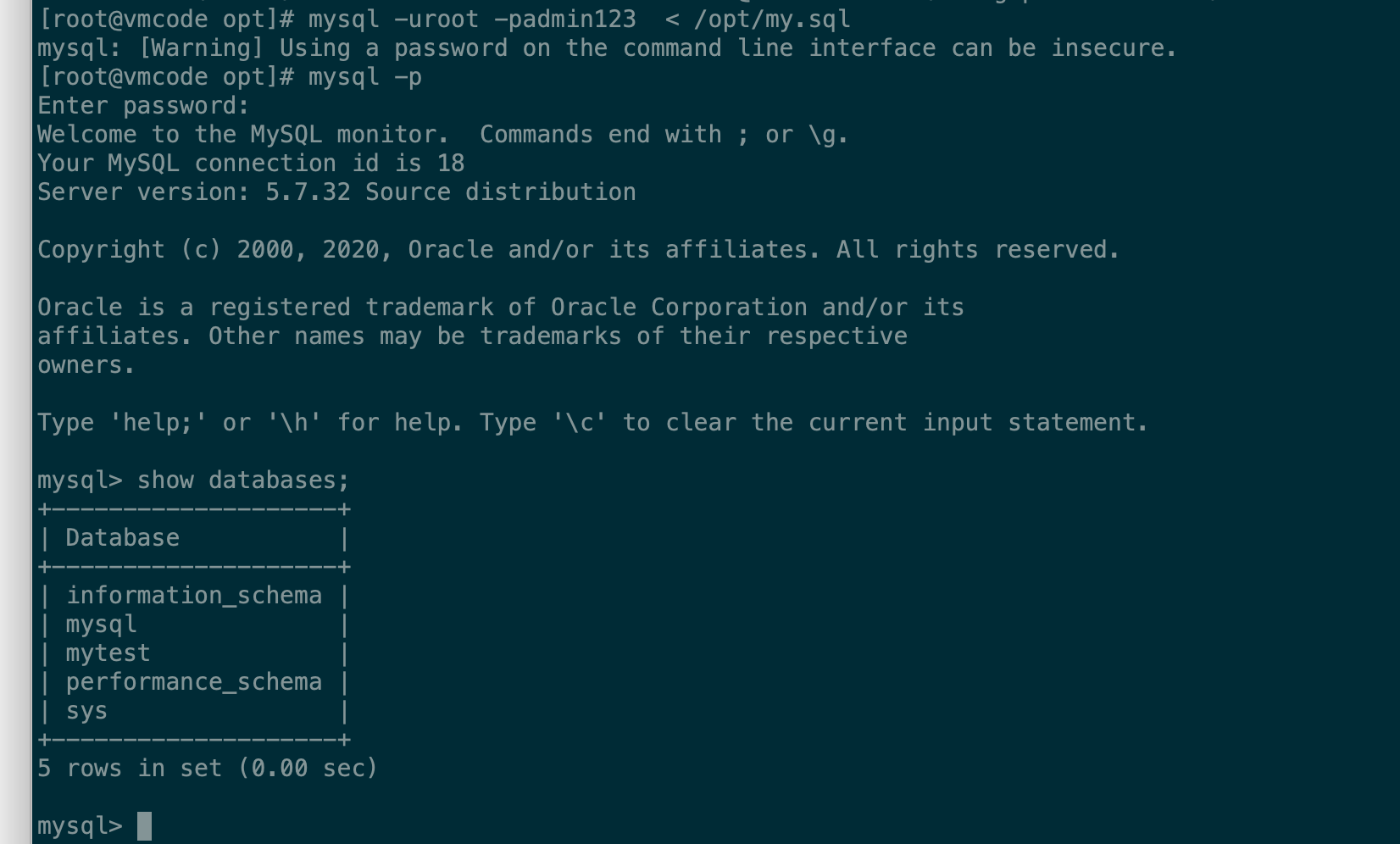This screenshot has height=844, width=1400.
Task: Select the sys database row
Action: [x=86, y=711]
